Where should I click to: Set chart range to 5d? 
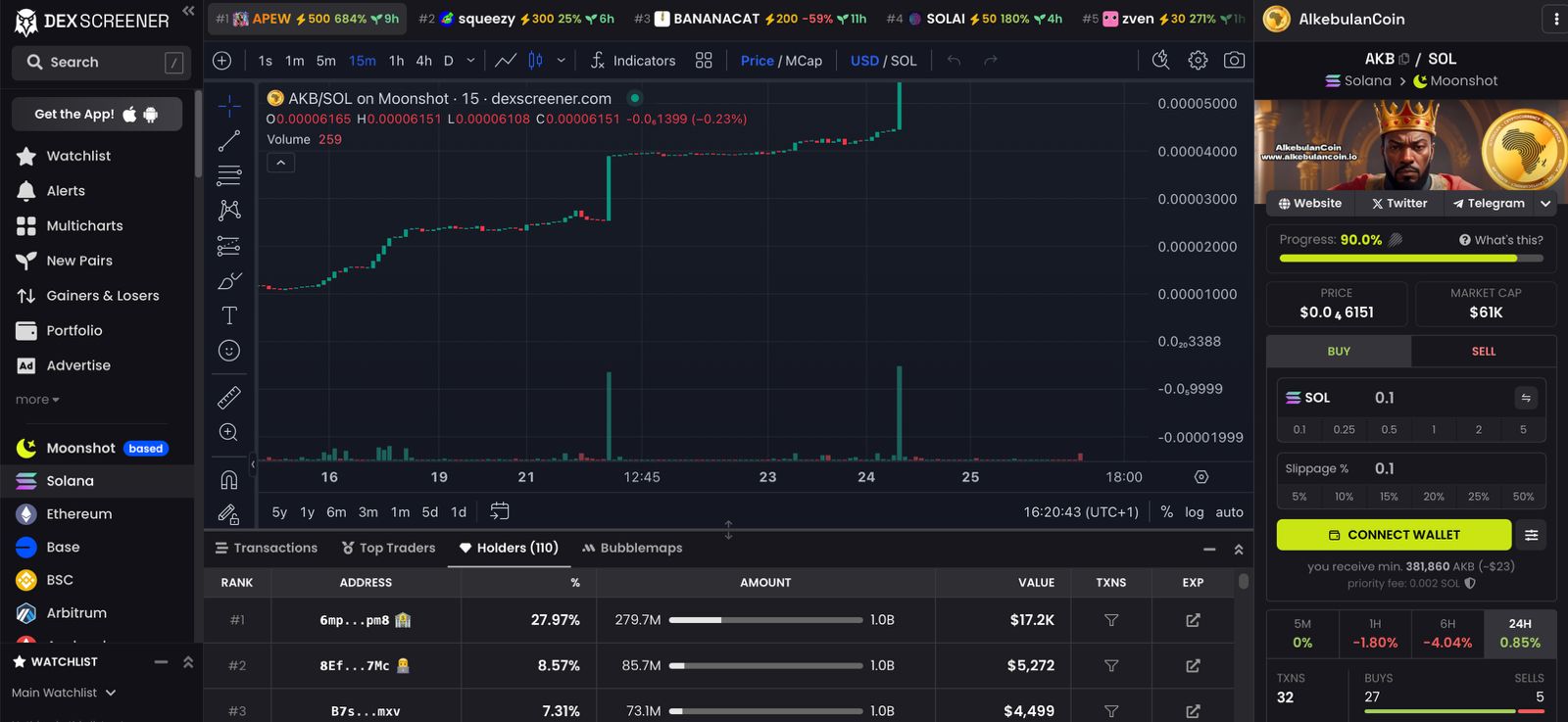(x=430, y=512)
